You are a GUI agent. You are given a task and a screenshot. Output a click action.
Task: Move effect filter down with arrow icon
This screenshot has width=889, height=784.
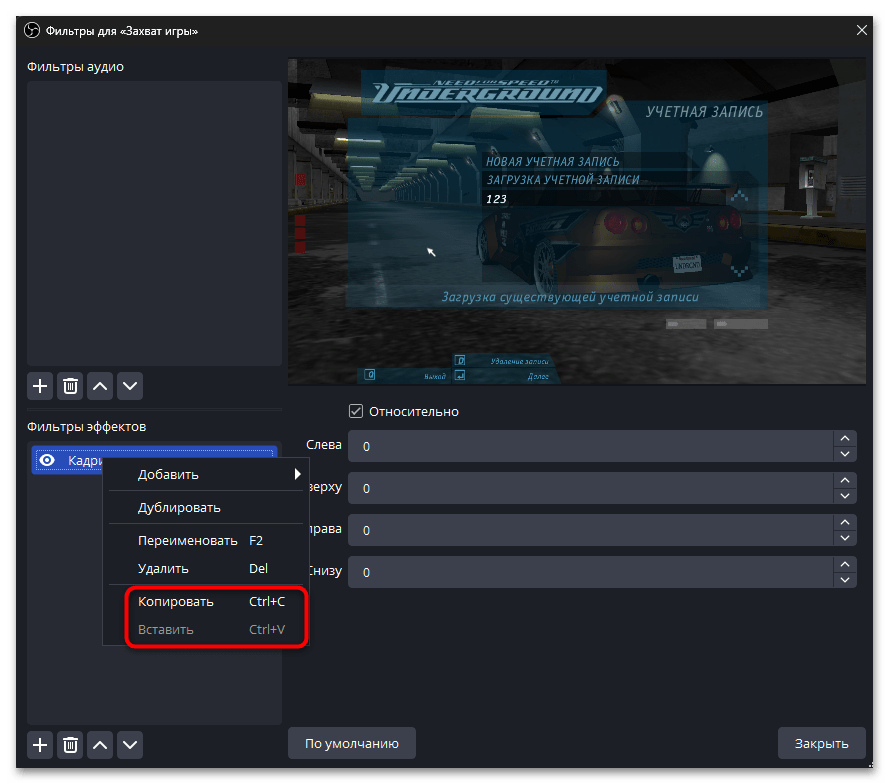click(x=130, y=744)
